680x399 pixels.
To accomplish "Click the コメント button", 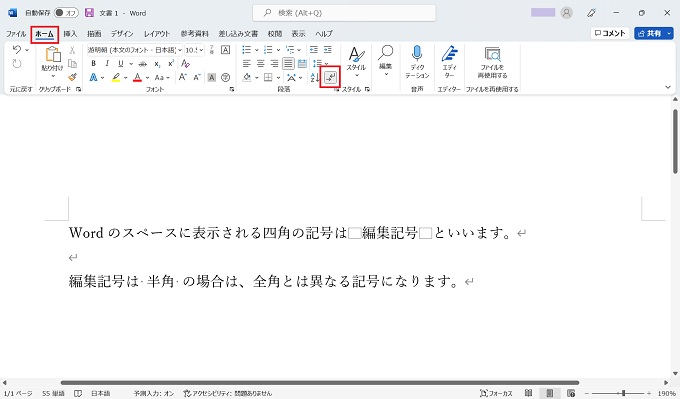I will (x=610, y=33).
